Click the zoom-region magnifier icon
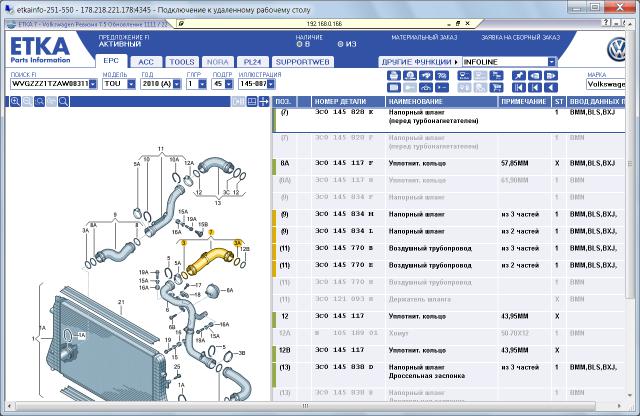Screen dimensions: 640x416 [40, 102]
